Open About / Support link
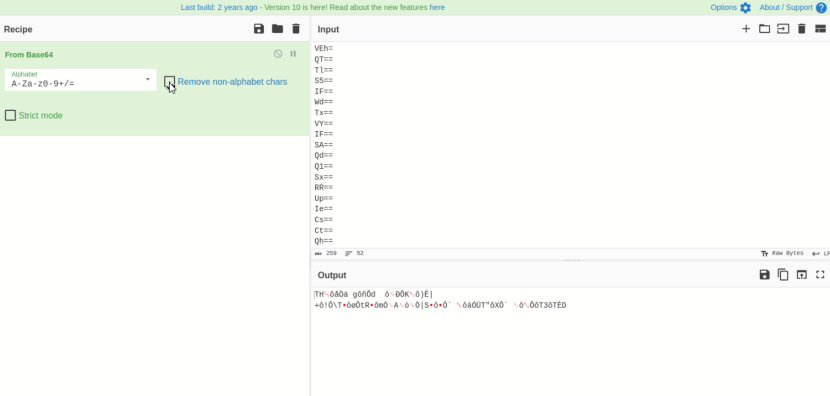Image resolution: width=830 pixels, height=396 pixels. [786, 7]
